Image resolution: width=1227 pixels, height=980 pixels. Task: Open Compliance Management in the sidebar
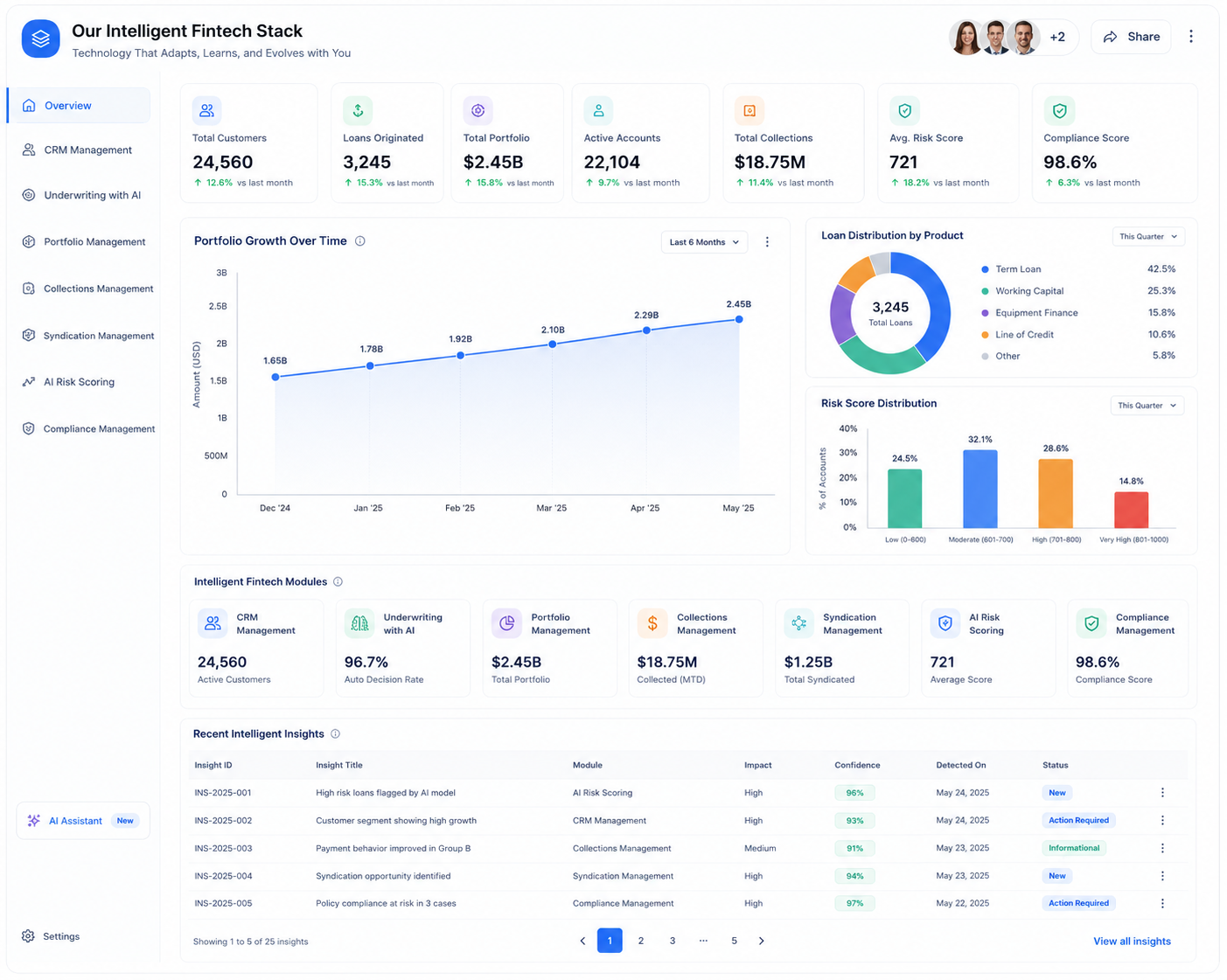pyautogui.click(x=88, y=429)
